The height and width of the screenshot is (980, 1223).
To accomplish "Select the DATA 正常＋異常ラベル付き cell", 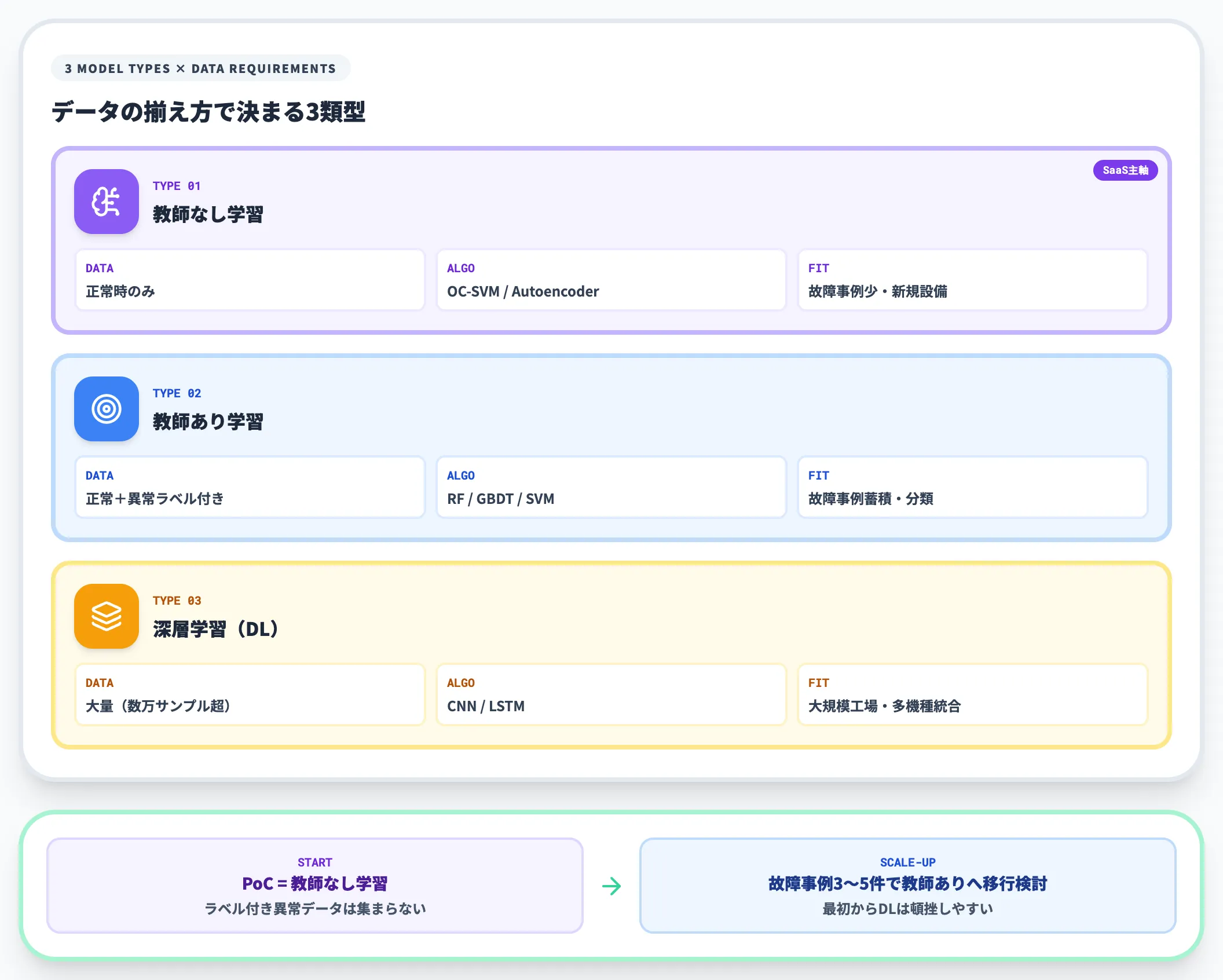I will (250, 487).
